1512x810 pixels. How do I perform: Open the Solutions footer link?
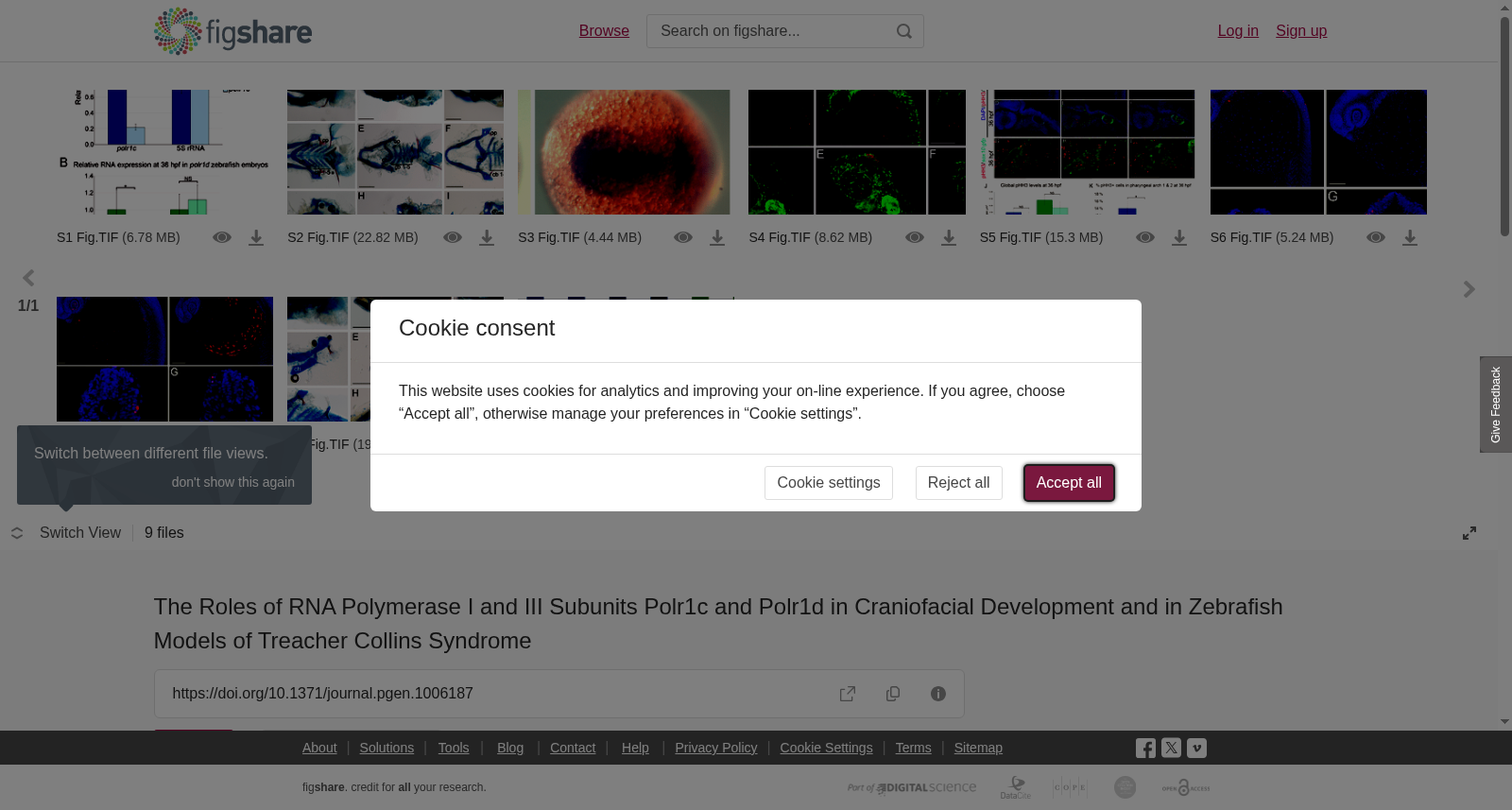tap(387, 748)
